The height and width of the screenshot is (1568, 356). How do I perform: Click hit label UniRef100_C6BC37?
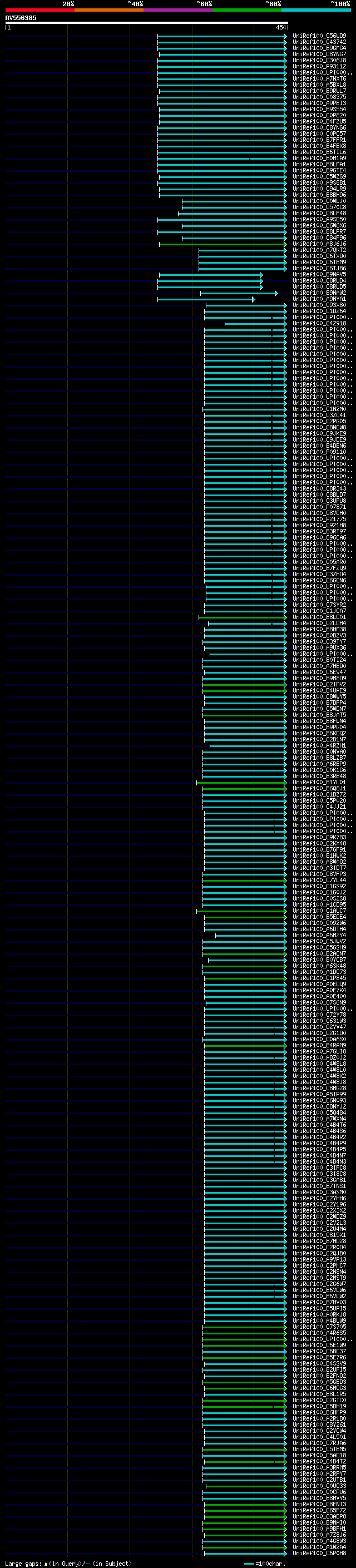(319, 1351)
